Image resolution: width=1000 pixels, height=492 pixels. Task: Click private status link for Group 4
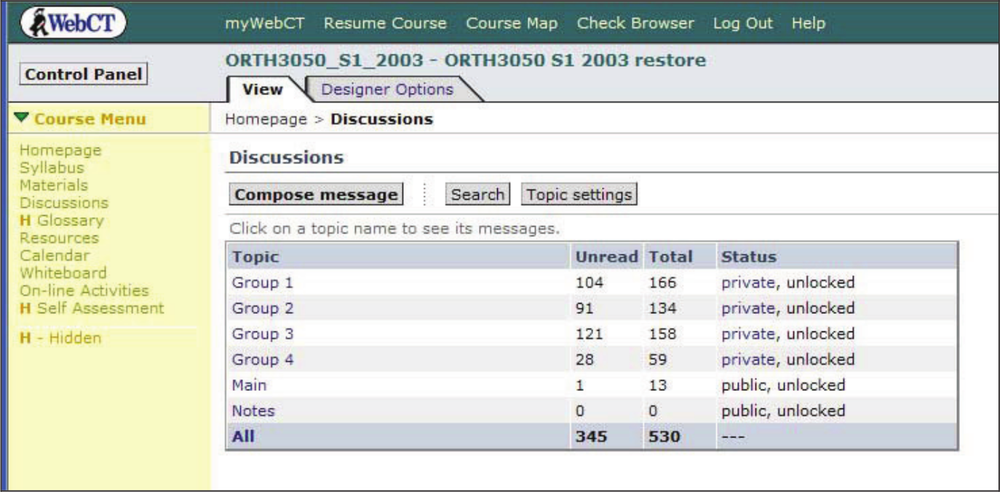748,360
